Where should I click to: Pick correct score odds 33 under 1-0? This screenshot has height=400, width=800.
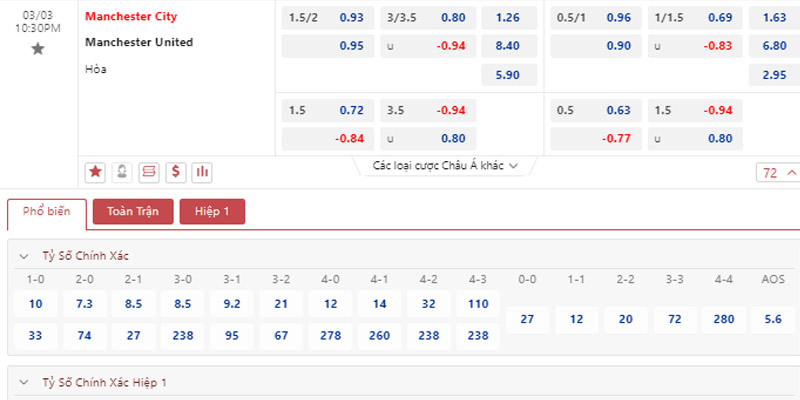(x=36, y=336)
